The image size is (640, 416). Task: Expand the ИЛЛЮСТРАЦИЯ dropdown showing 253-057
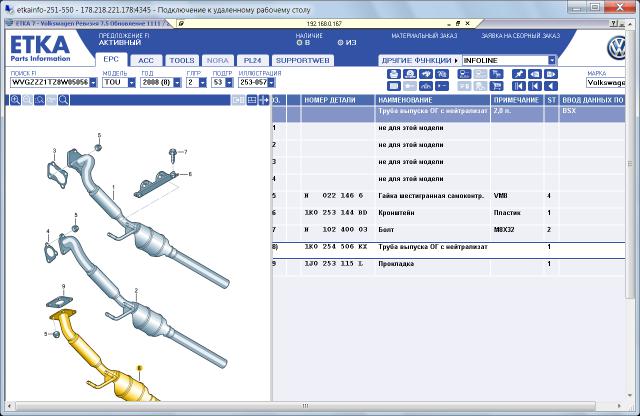[x=271, y=82]
